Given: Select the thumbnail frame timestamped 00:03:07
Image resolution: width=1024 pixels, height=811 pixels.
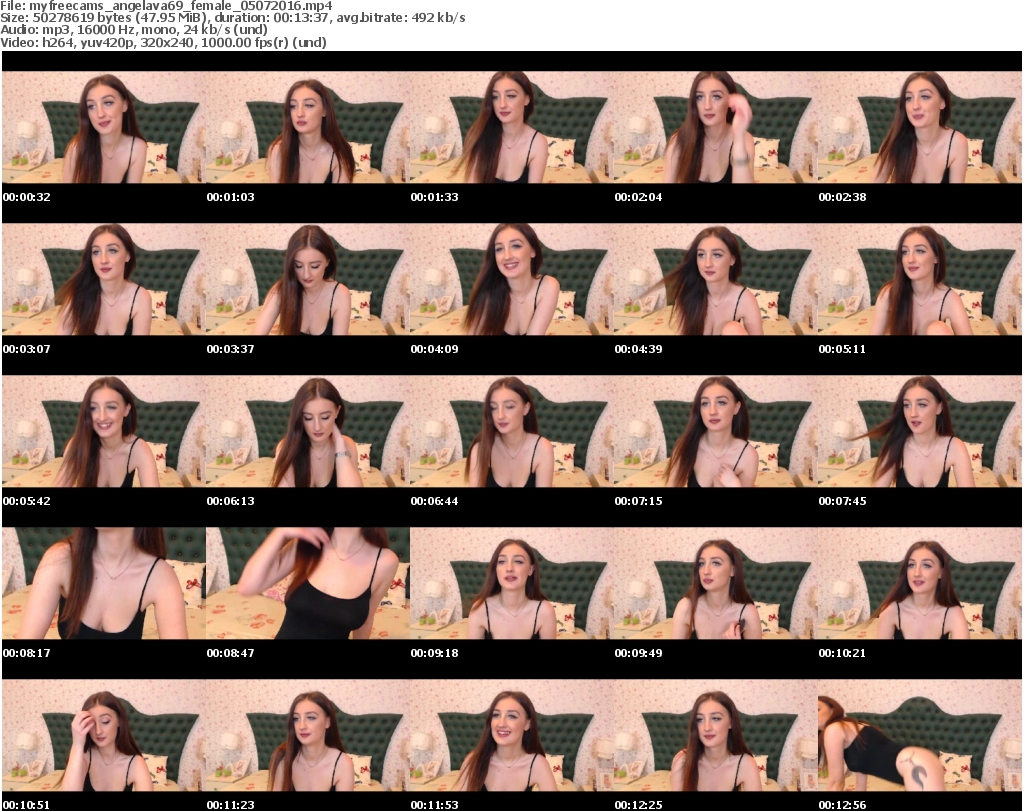Looking at the screenshot, I should (104, 279).
